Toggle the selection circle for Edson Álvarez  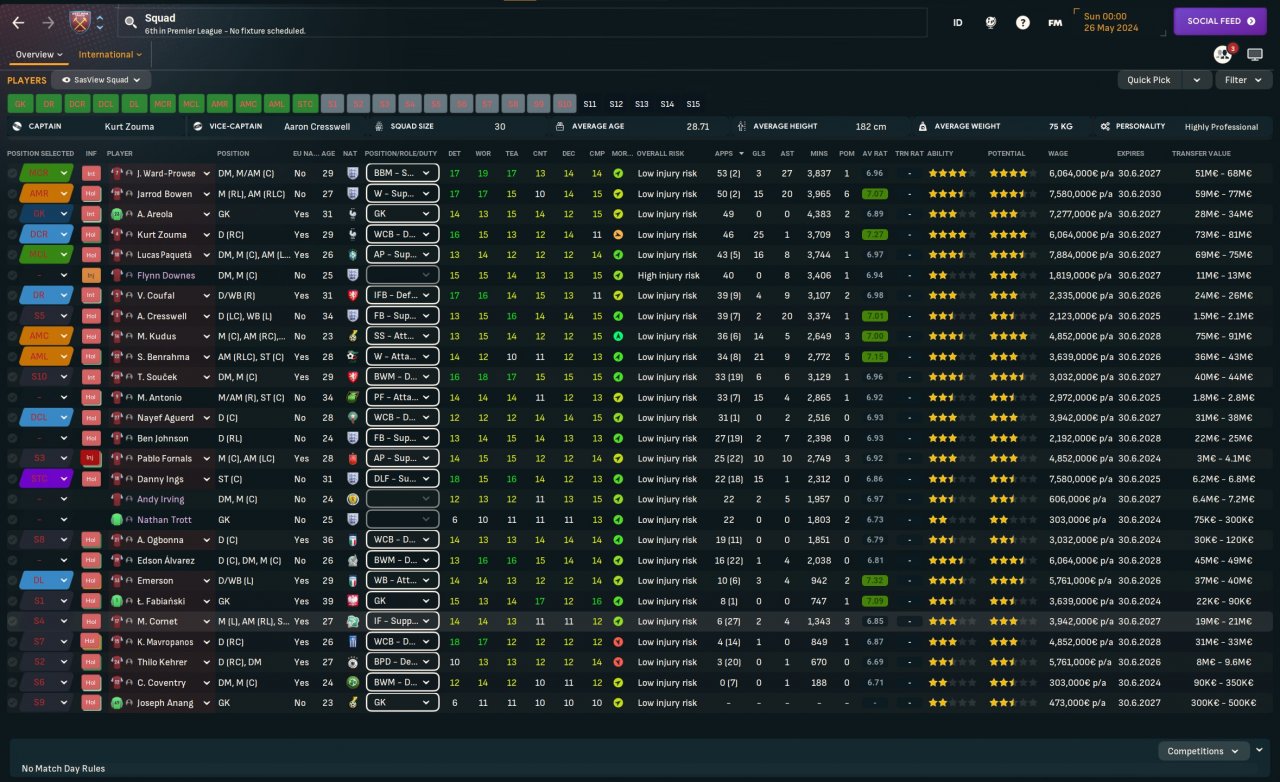[11, 560]
